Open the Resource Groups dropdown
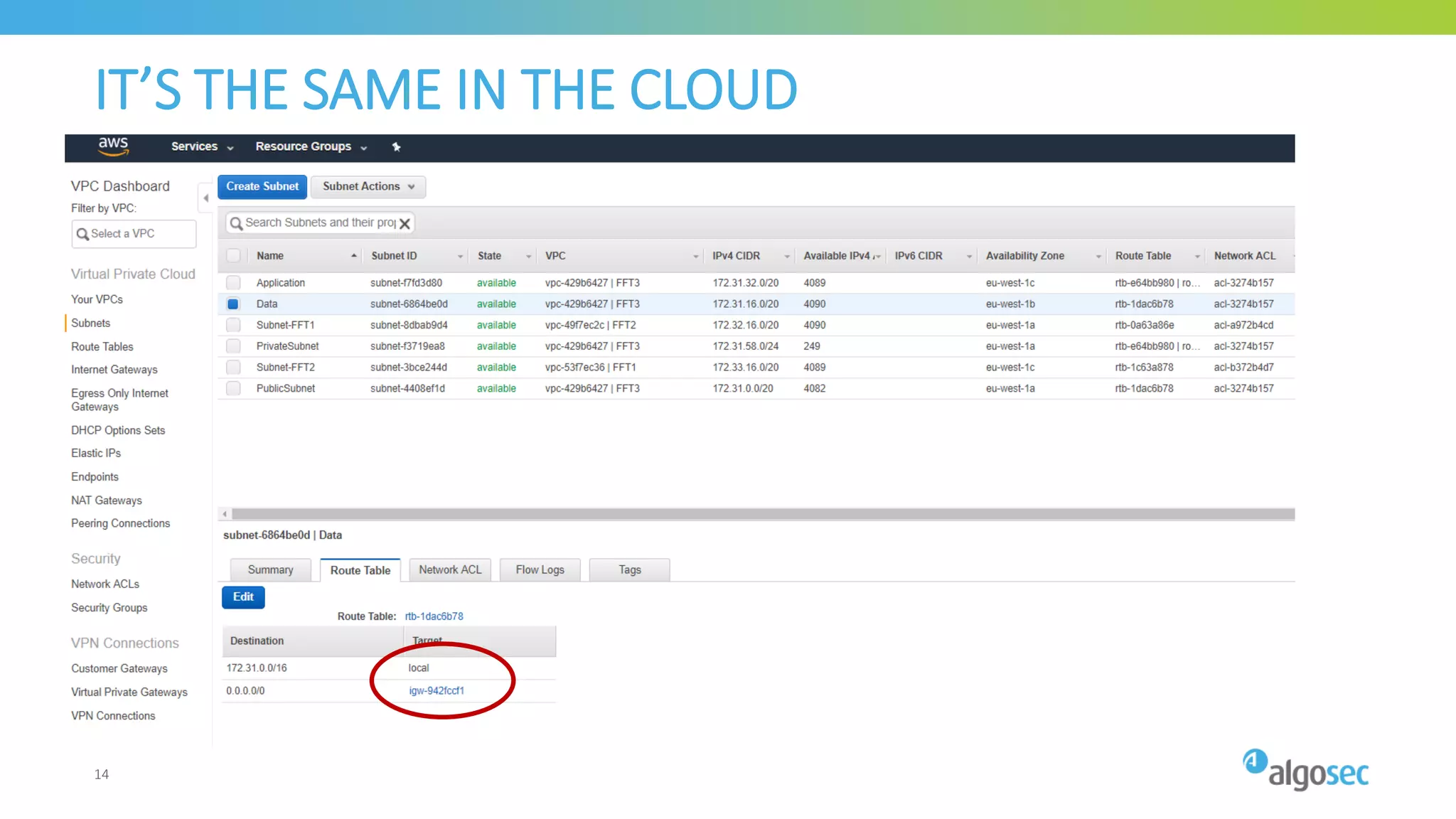Viewport: 1456px width, 819px height. tap(311, 146)
